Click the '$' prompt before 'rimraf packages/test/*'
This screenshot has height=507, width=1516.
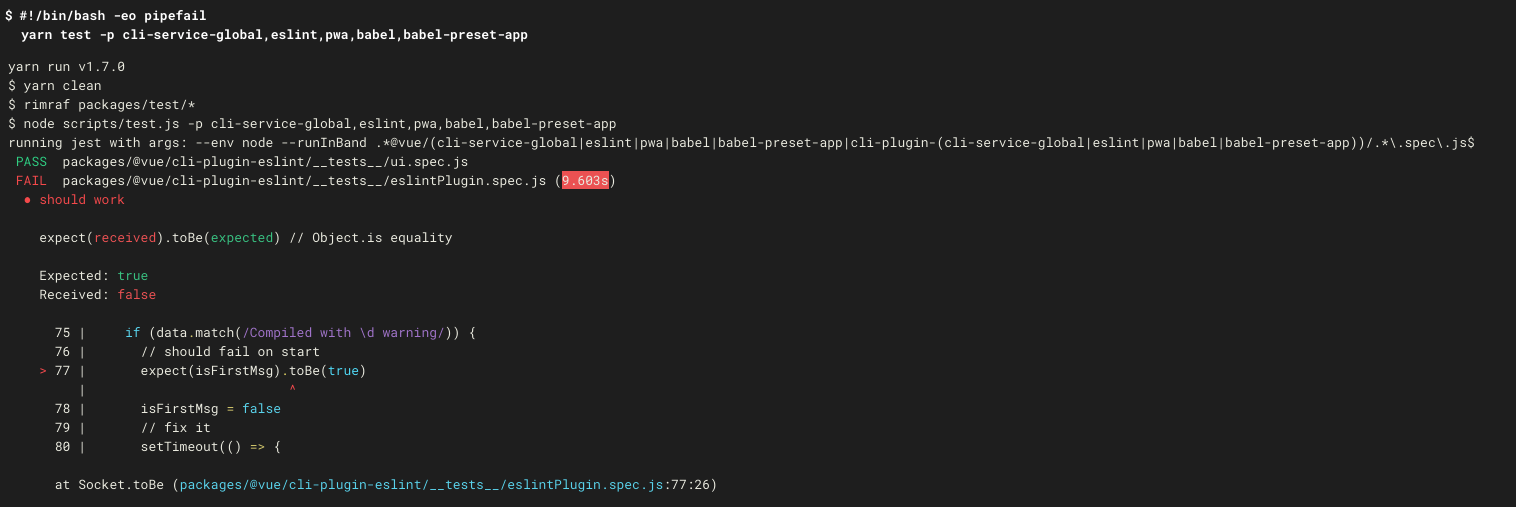pyautogui.click(x=12, y=105)
